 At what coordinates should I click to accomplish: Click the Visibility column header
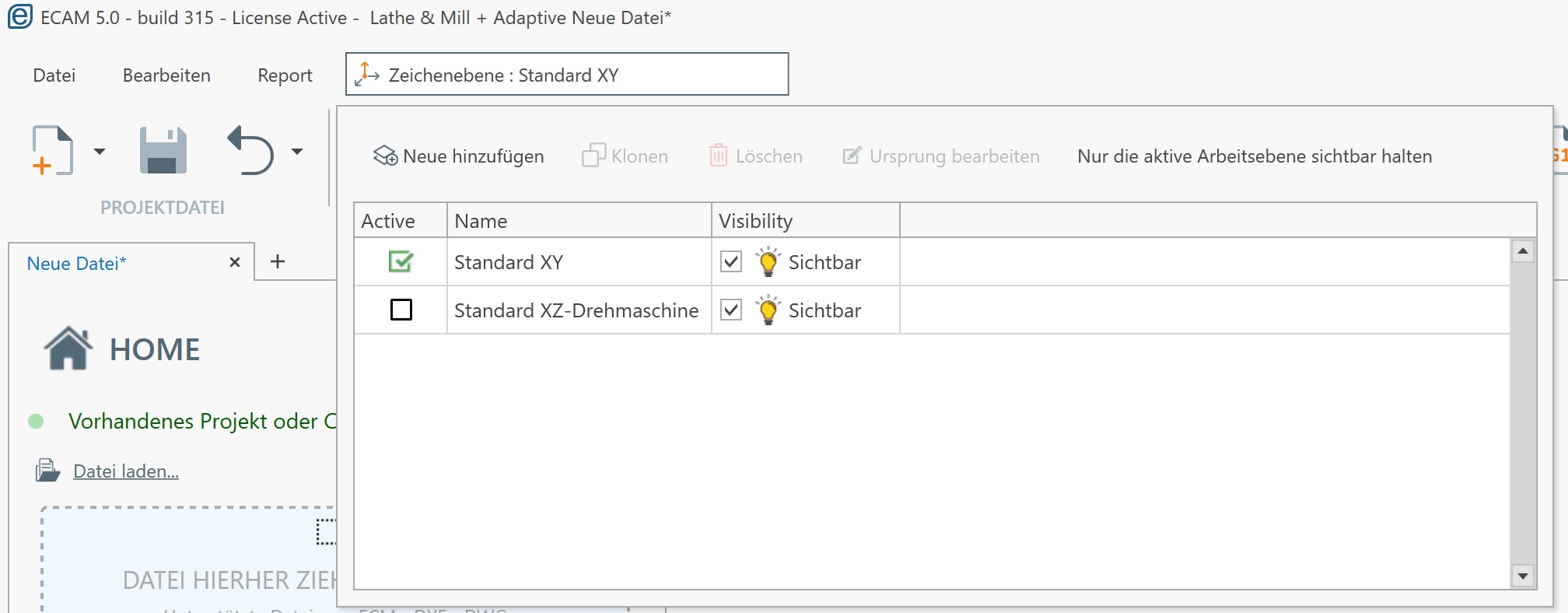click(806, 221)
